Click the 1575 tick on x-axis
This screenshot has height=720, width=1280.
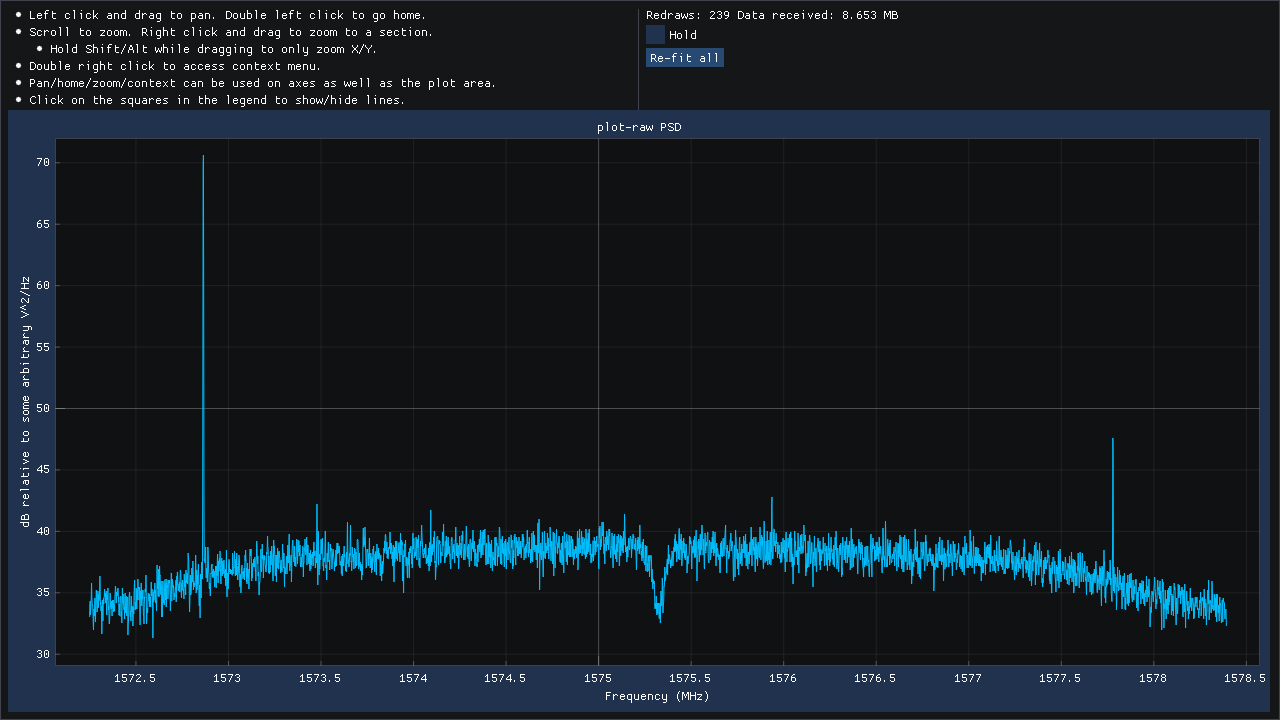tap(598, 677)
